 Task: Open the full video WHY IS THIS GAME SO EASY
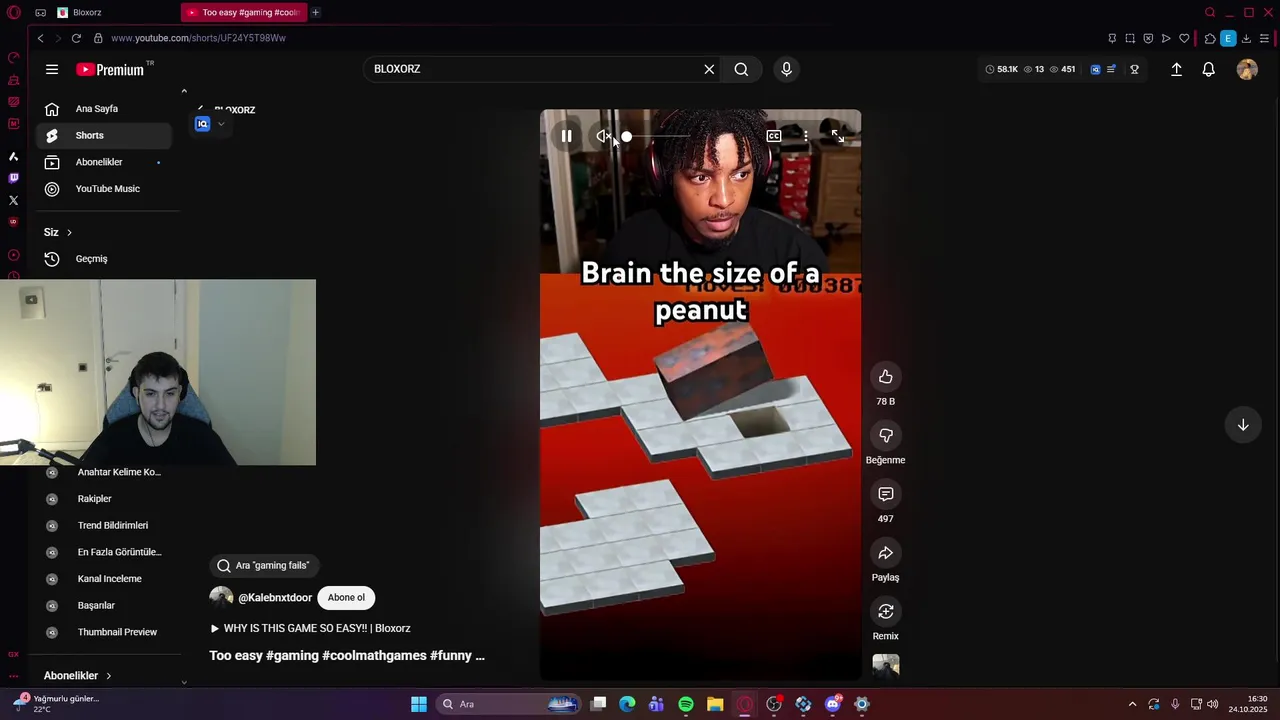310,628
